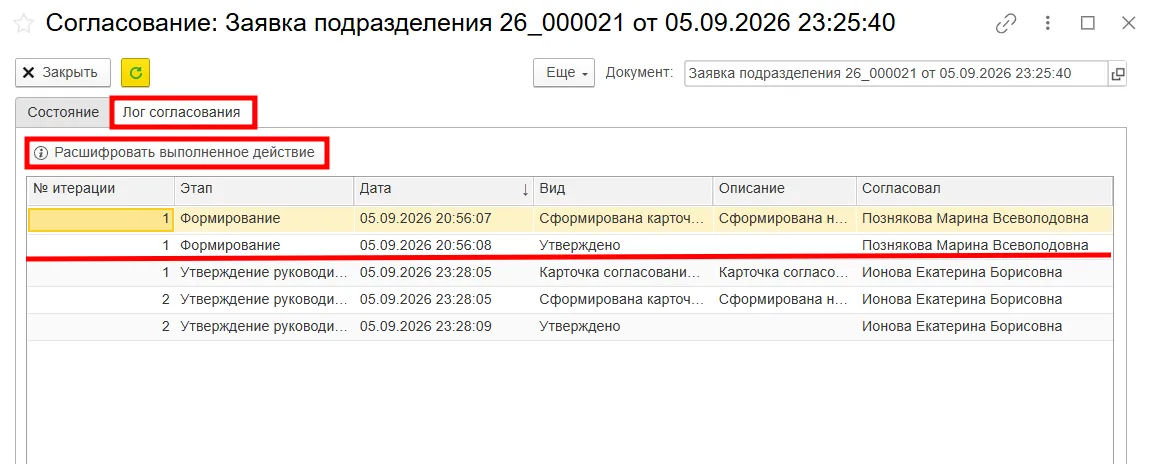
Task: Click Расшифровать выполненное действие command
Action: [175, 152]
